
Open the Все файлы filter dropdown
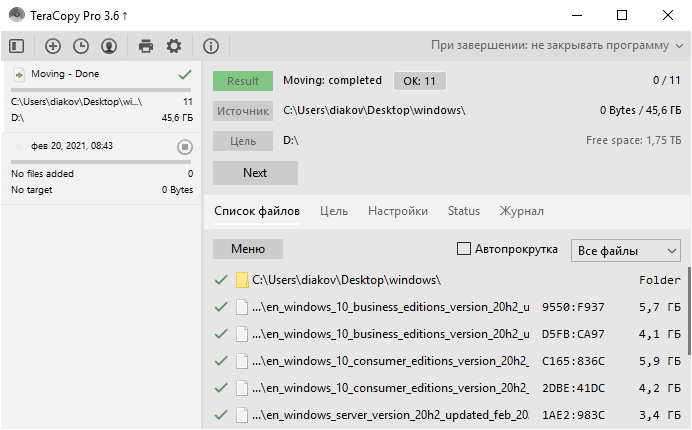(x=625, y=250)
